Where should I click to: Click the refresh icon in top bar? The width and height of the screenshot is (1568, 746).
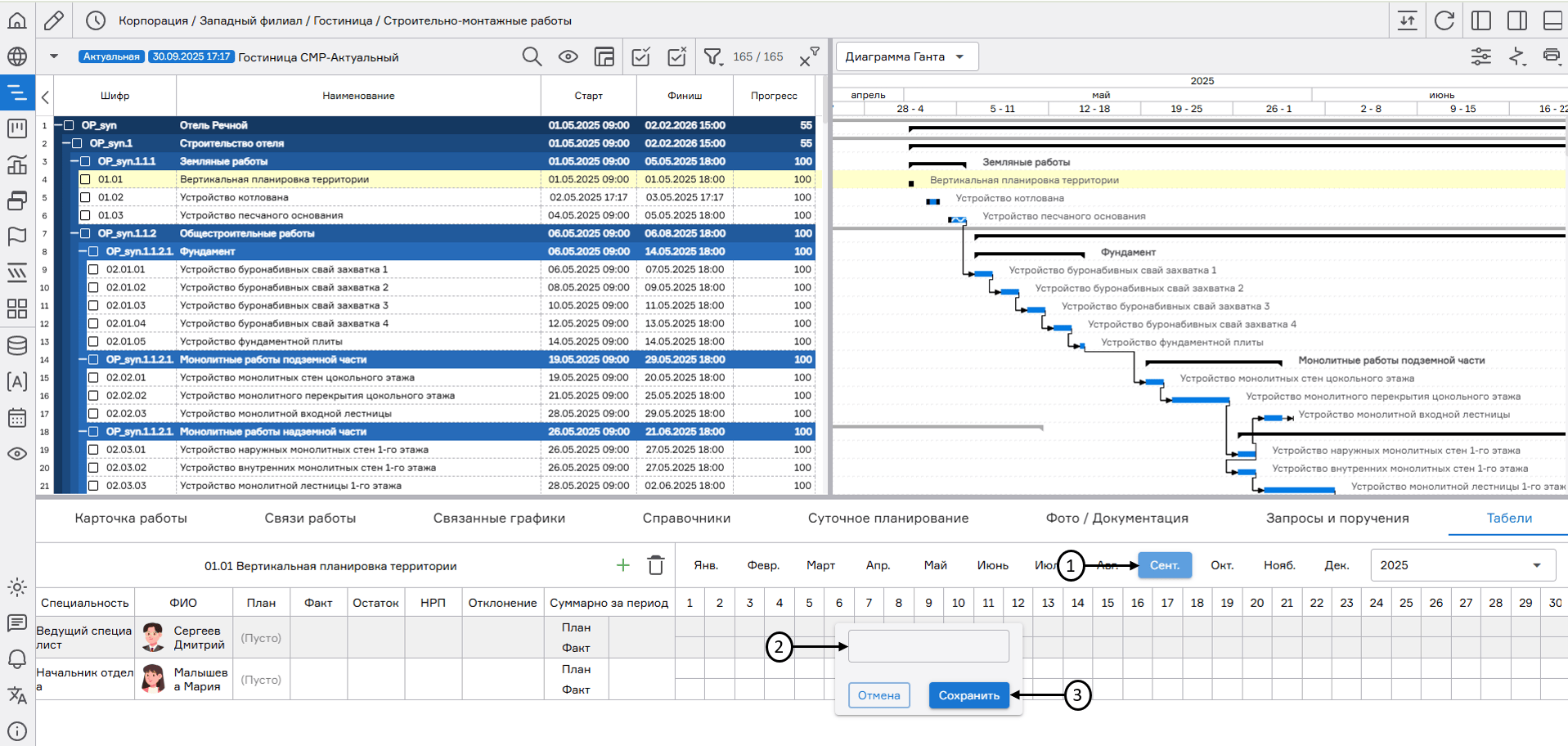coord(1444,20)
